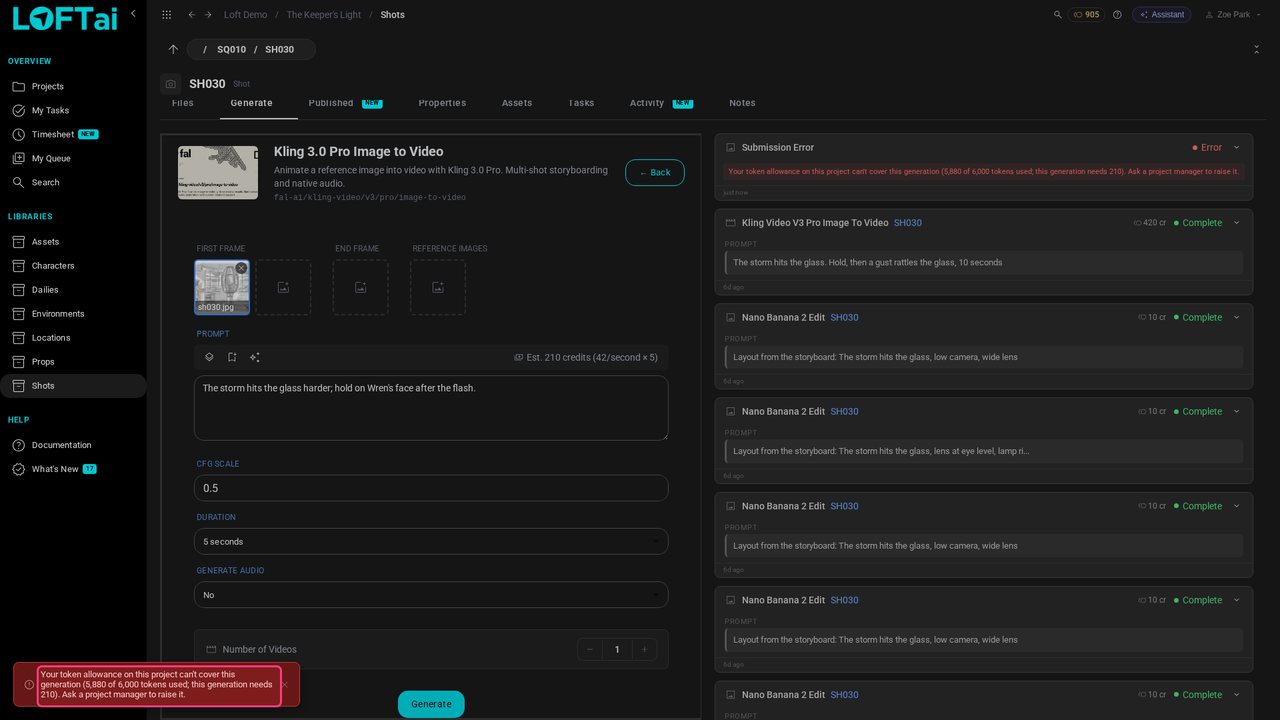Click the Generate button
This screenshot has height=720, width=1280.
point(431,704)
